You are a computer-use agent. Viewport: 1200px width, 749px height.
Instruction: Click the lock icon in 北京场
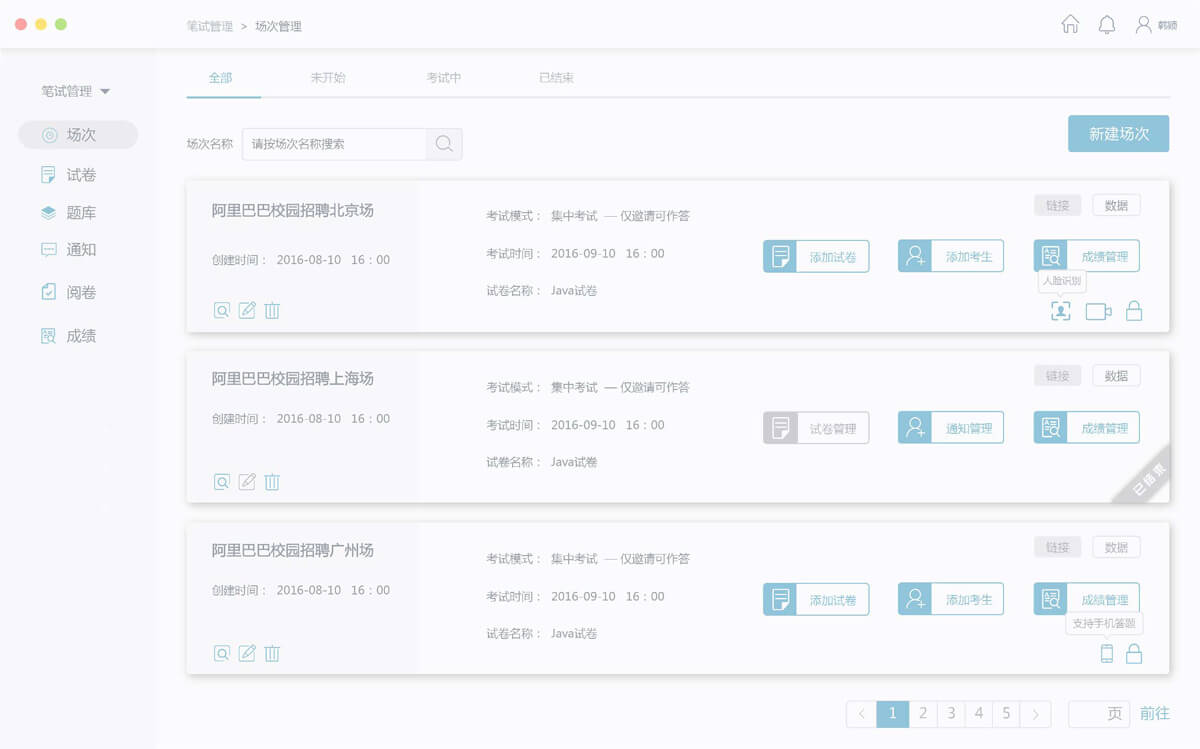pos(1134,311)
